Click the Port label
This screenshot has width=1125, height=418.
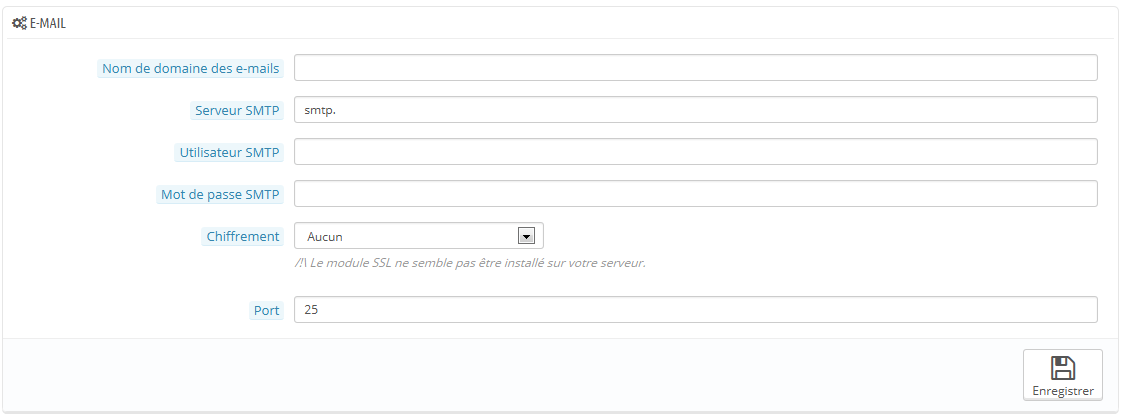tap(266, 311)
